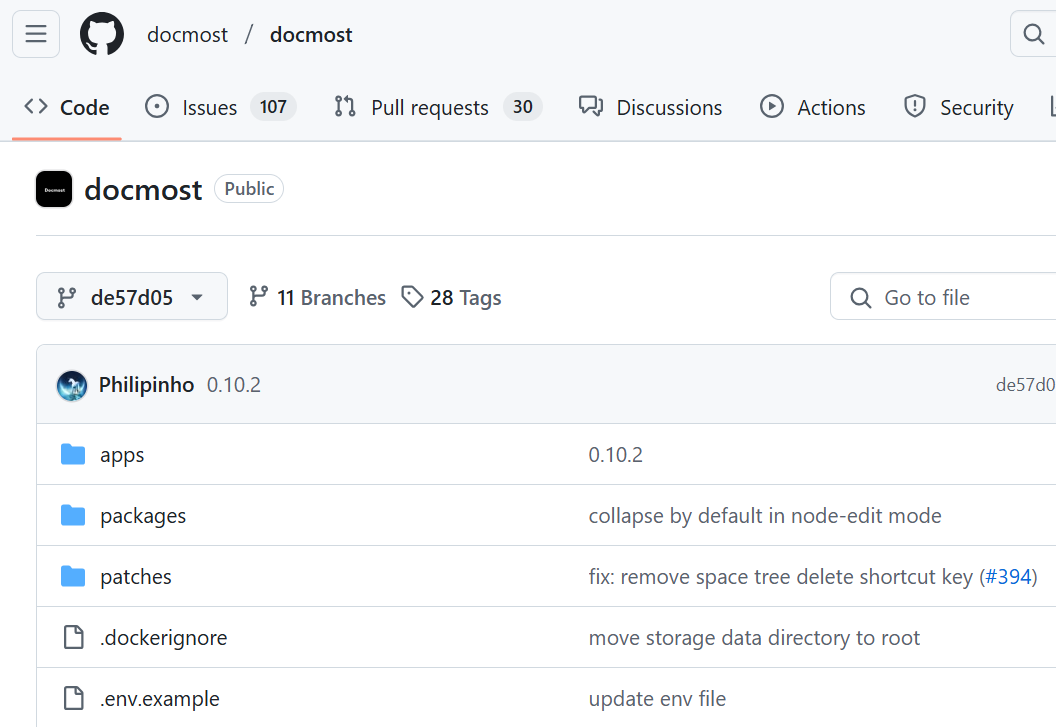
Task: Click the tags icon beside 28 Tags
Action: coord(413,296)
